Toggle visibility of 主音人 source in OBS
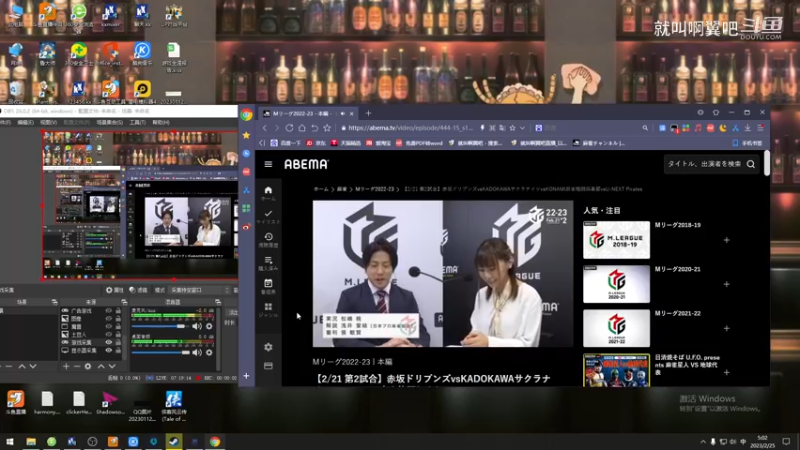The width and height of the screenshot is (800, 450). (109, 335)
